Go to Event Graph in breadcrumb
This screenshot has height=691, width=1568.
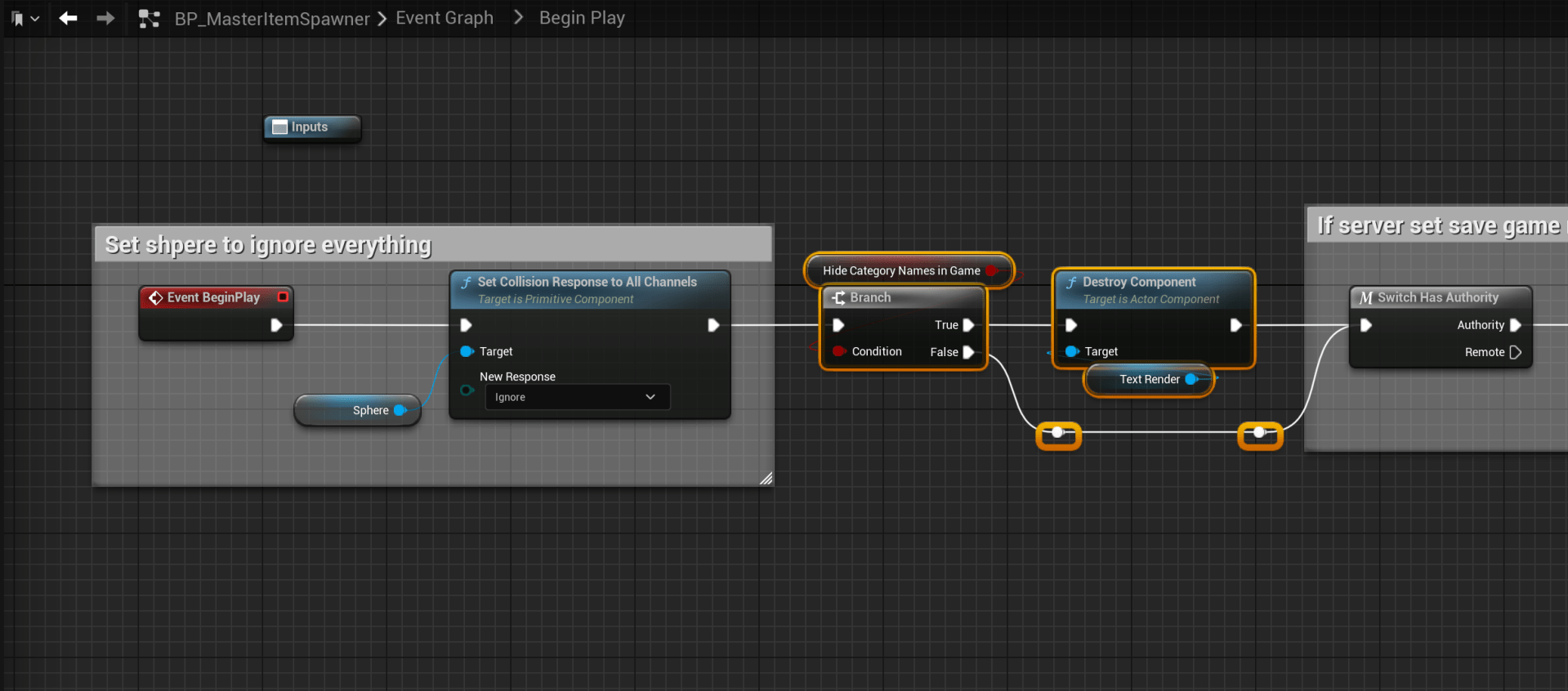pyautogui.click(x=444, y=18)
